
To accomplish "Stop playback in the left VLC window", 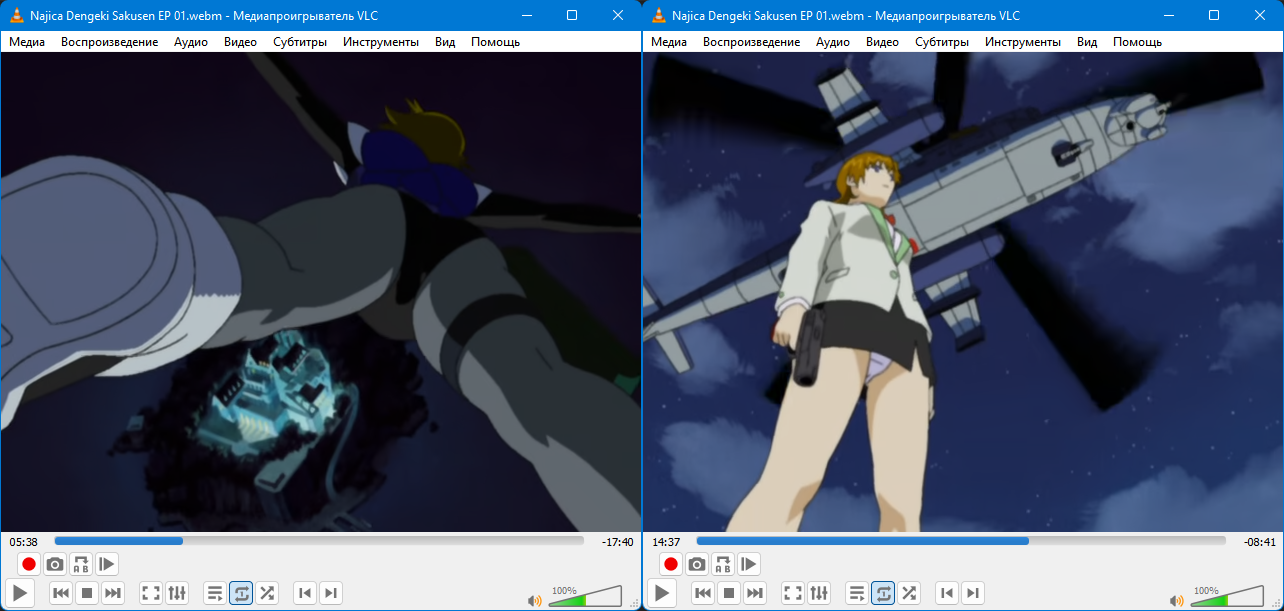I will pyautogui.click(x=87, y=593).
